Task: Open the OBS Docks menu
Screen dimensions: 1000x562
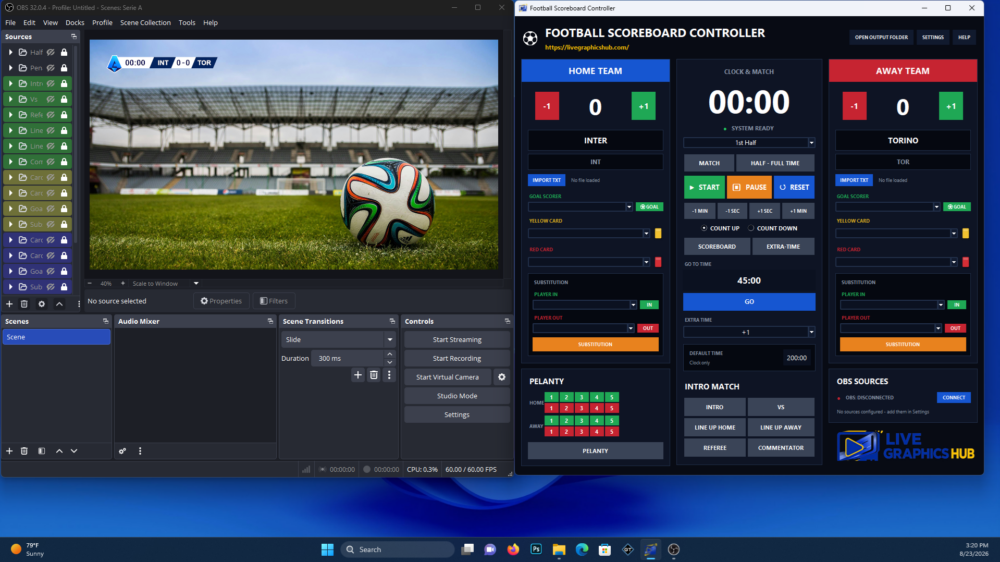Action: pos(75,22)
